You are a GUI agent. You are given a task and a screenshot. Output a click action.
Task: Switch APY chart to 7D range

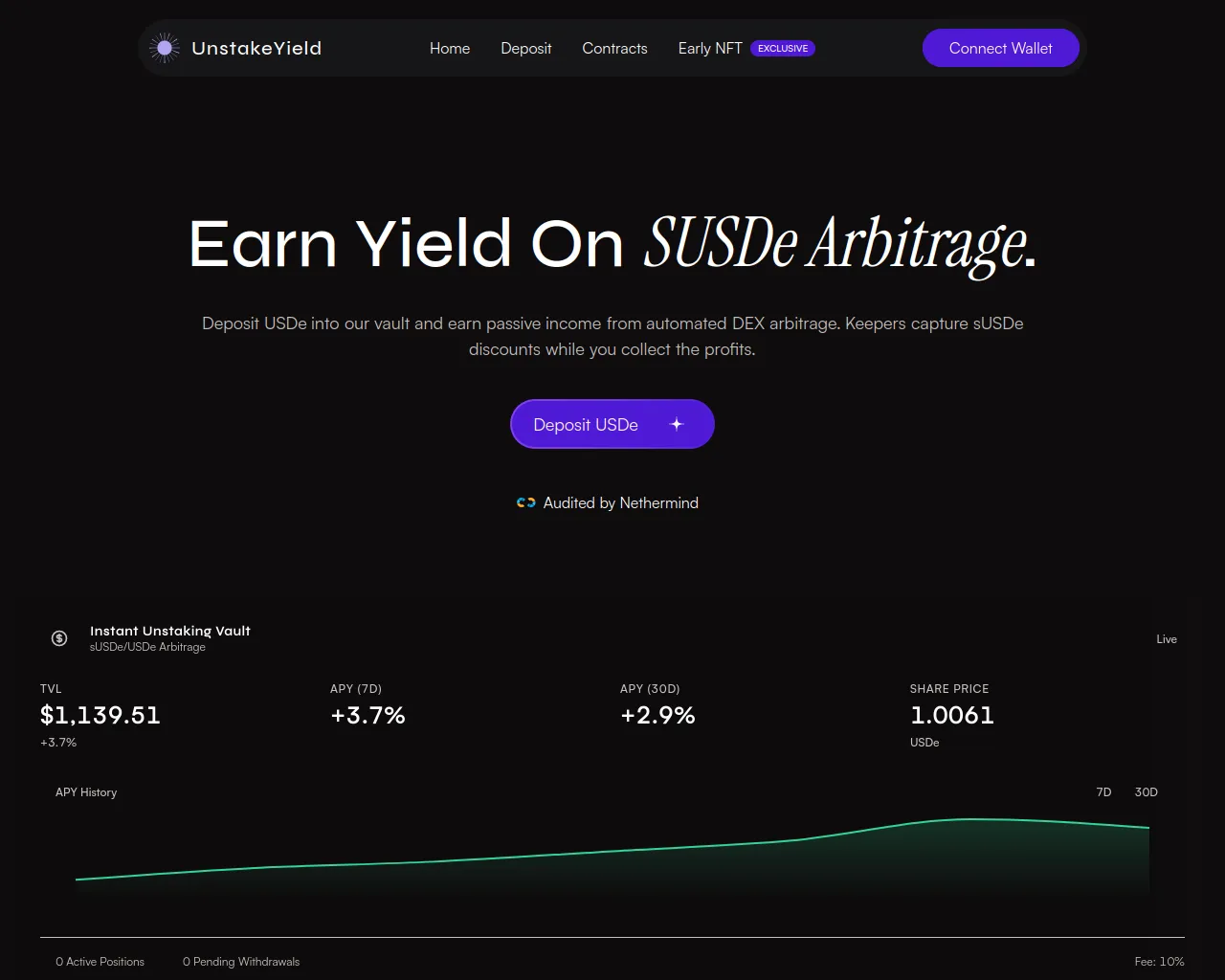pyautogui.click(x=1103, y=792)
